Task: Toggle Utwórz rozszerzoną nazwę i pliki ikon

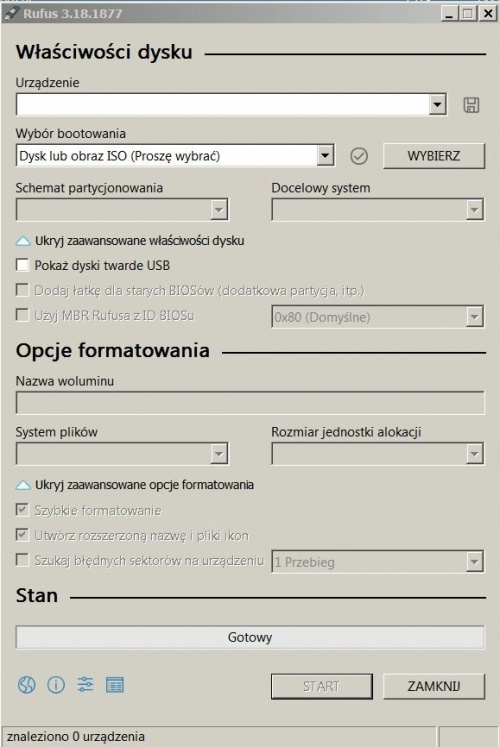Action: (22, 535)
